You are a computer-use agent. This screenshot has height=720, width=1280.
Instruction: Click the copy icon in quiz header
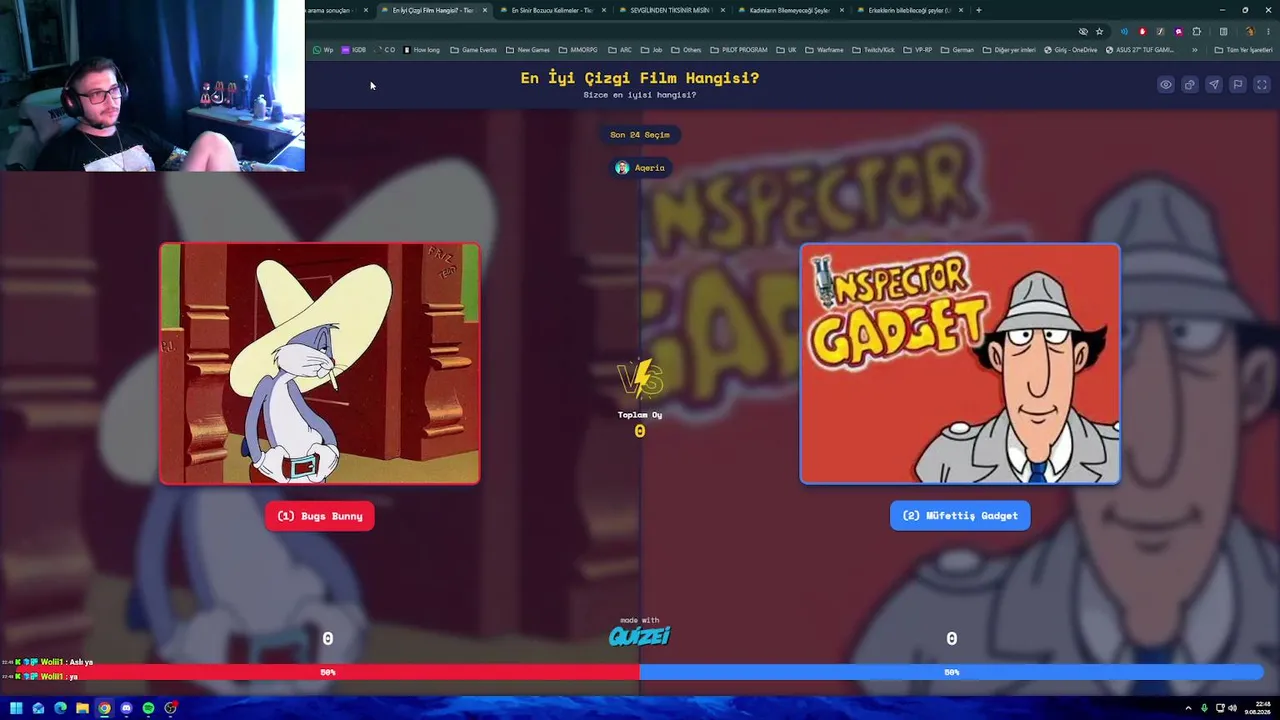[x=1190, y=85]
